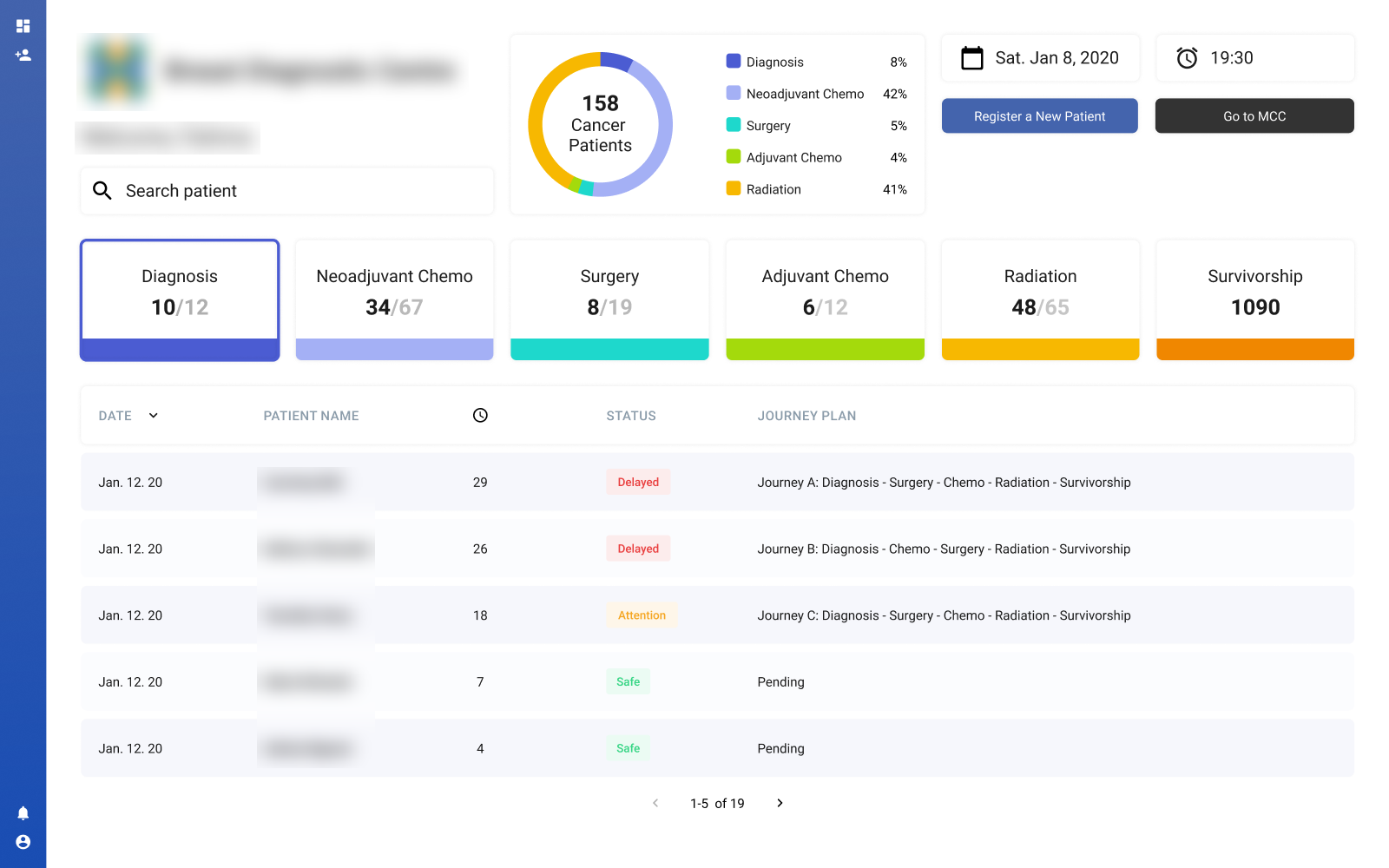Click the Attention status badge
The height and width of the screenshot is (868, 1389).
(642, 615)
